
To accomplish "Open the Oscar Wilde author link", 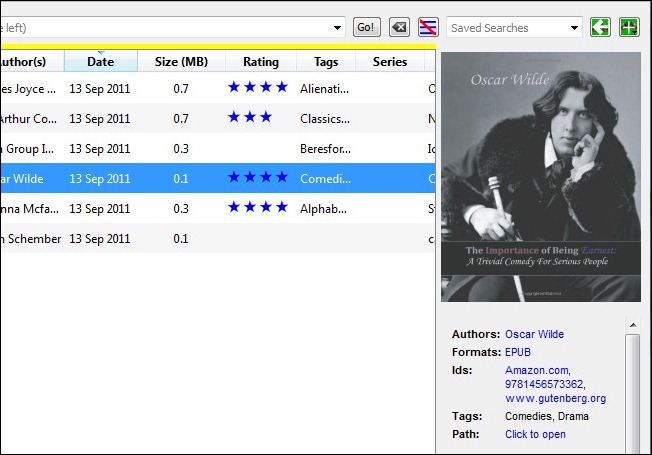I will pos(534,334).
